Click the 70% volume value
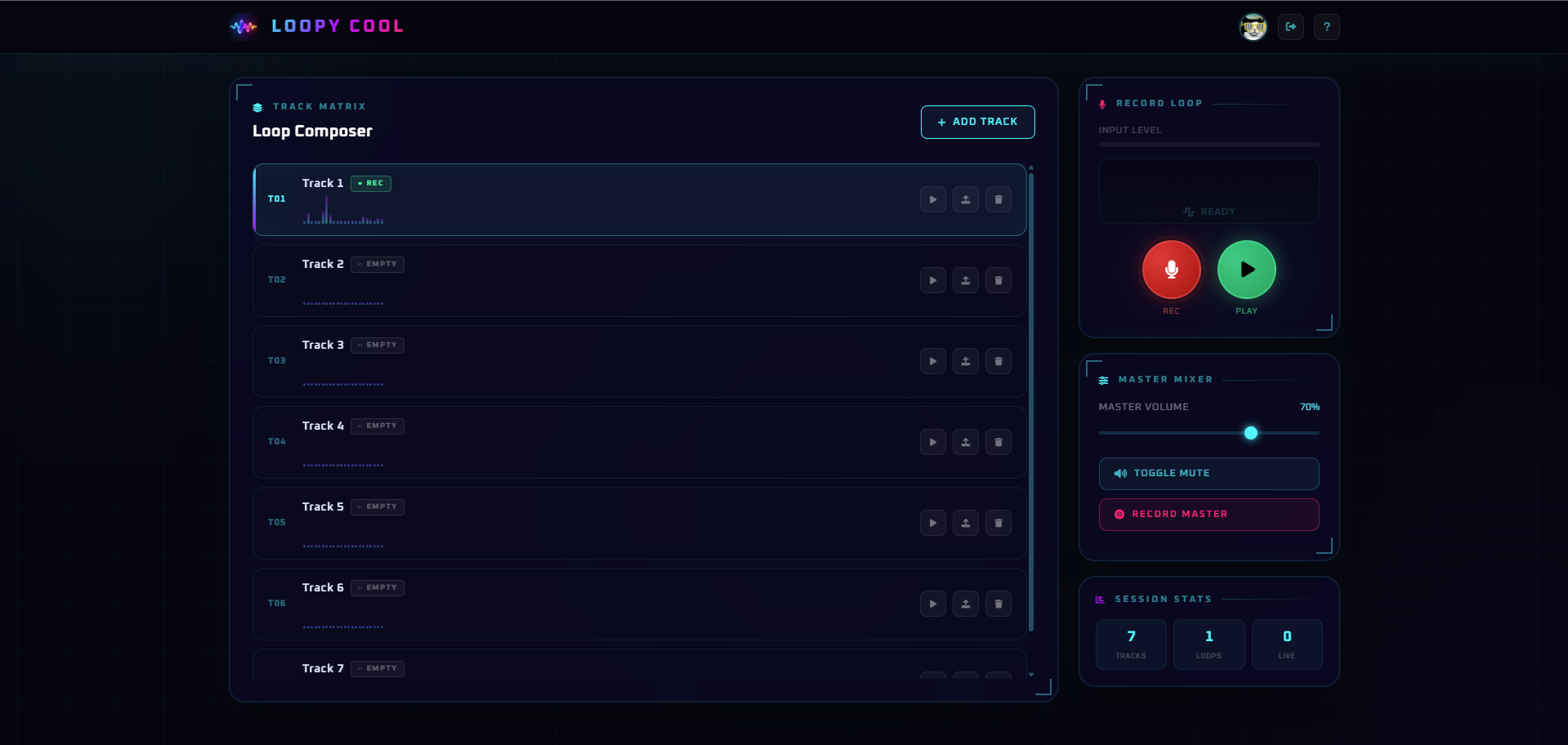The width and height of the screenshot is (1568, 745). tap(1309, 407)
